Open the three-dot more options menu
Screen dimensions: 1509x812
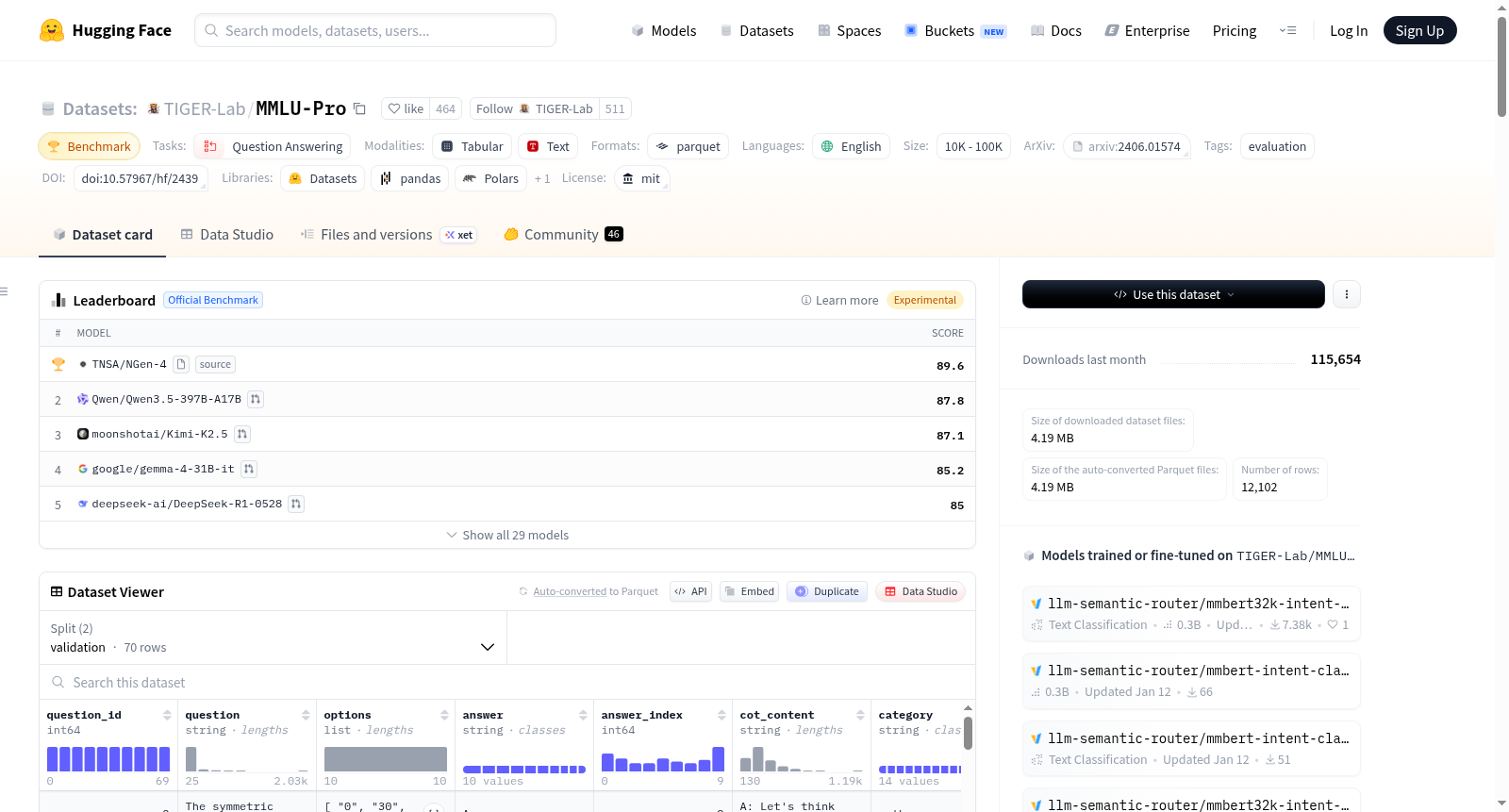[1346, 294]
